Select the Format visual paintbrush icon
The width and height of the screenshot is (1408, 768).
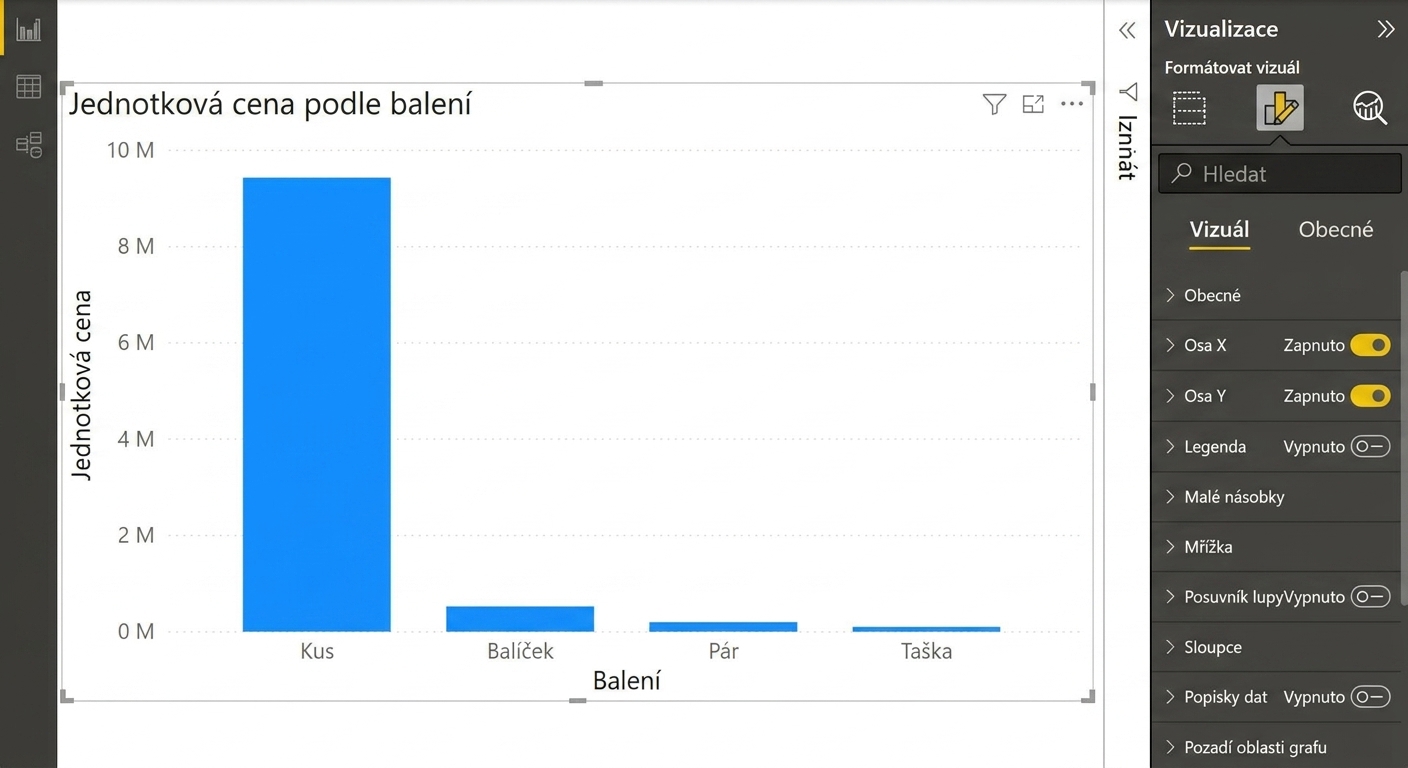click(1280, 108)
